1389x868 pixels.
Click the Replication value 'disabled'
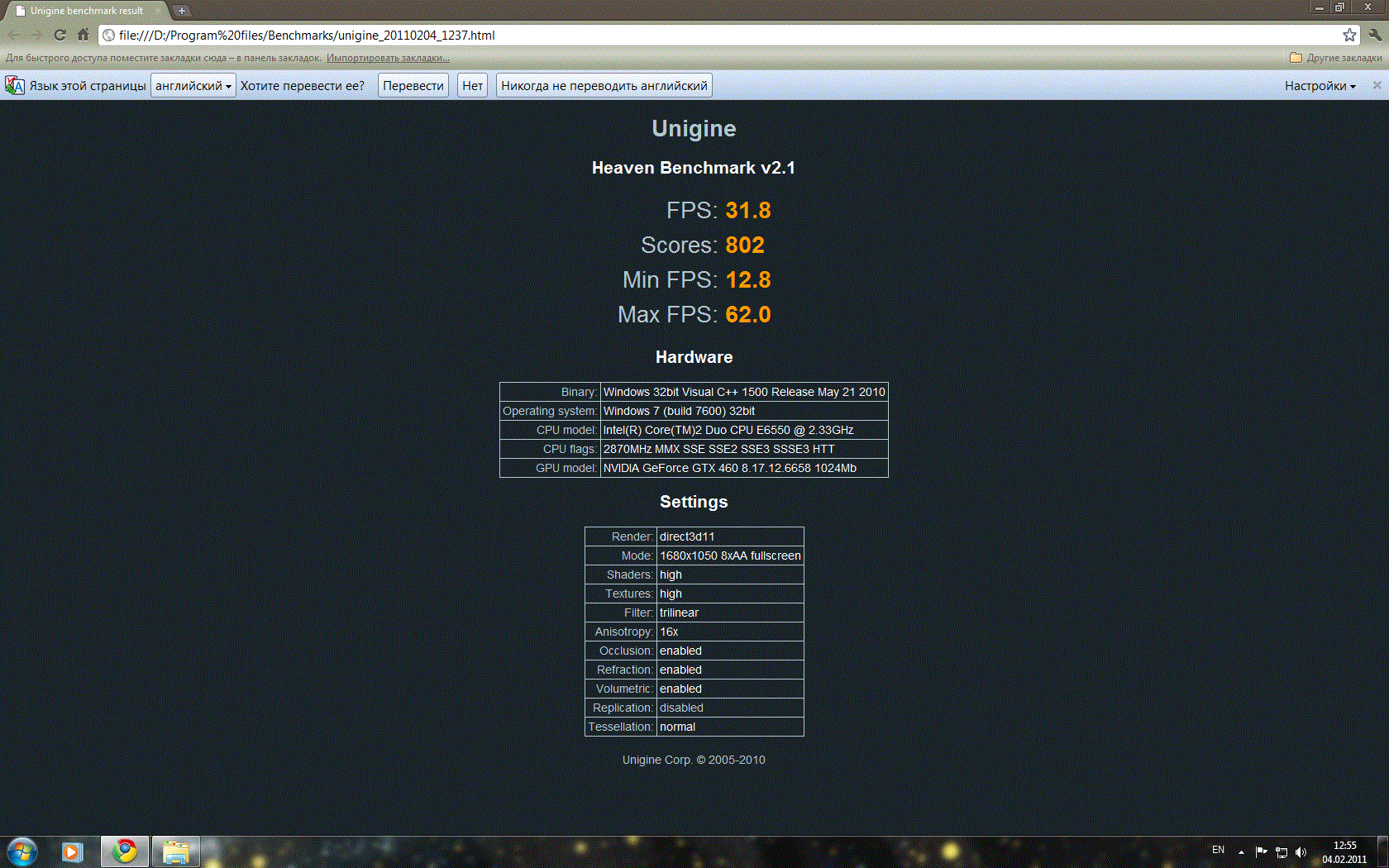[730, 708]
